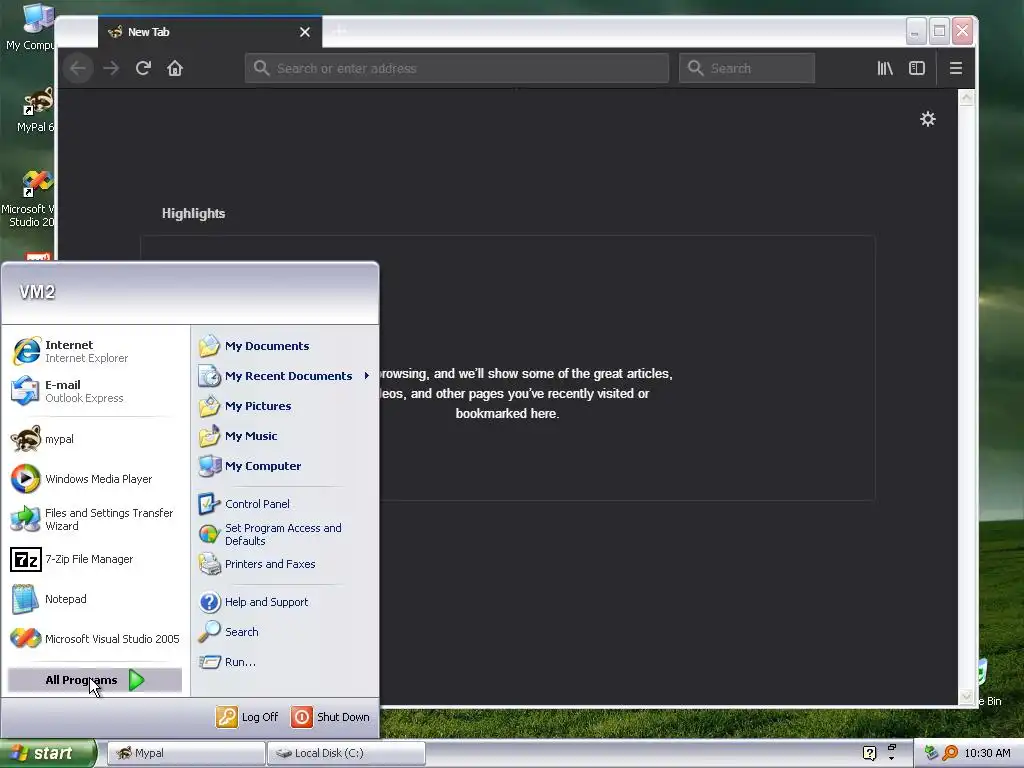Click the browser back arrow
The width and height of the screenshot is (1024, 768).
pos(78,68)
